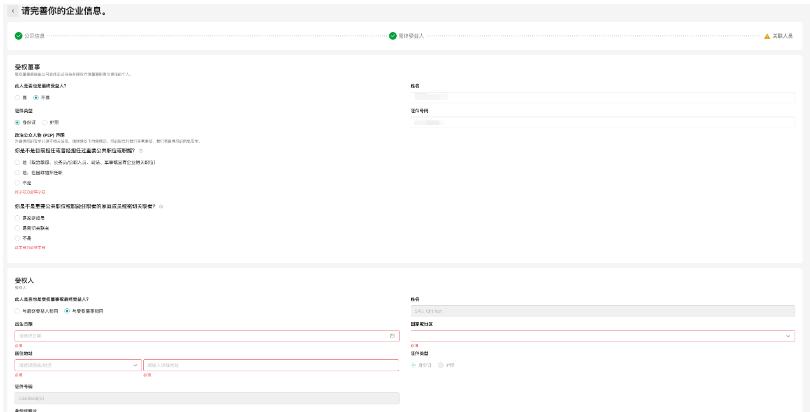
Task: Open the calendar icon in the birth date field
Action: tap(392, 336)
